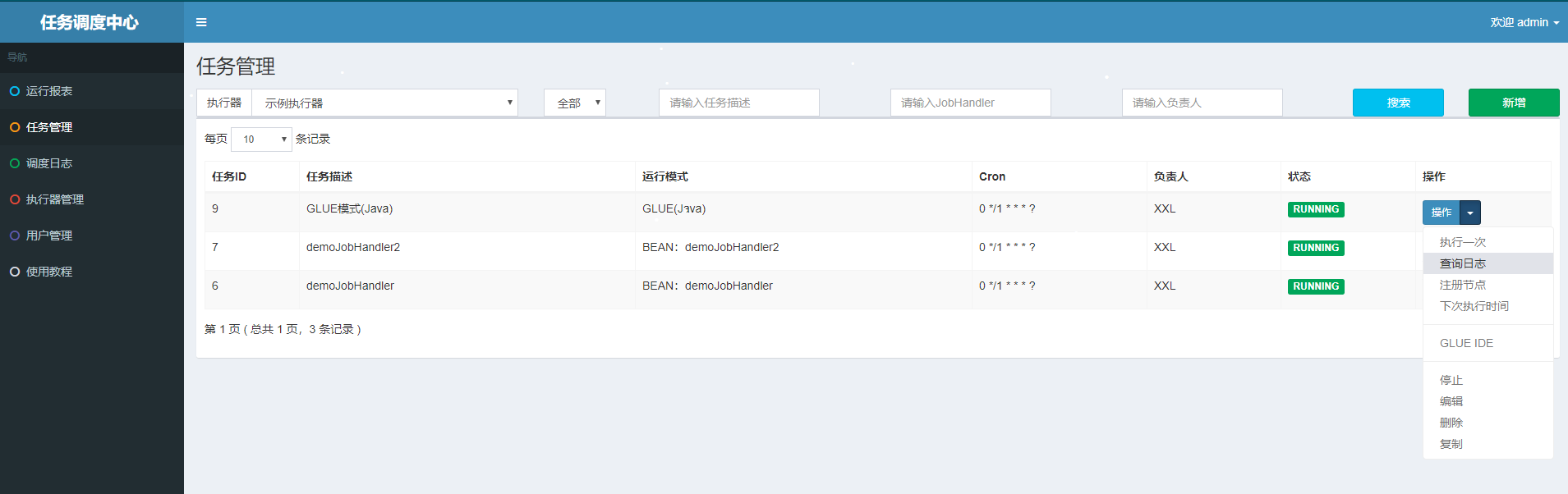Screen dimensions: 1568x494
Task: Click the RUNNING badge for task 9
Action: coord(1316,209)
